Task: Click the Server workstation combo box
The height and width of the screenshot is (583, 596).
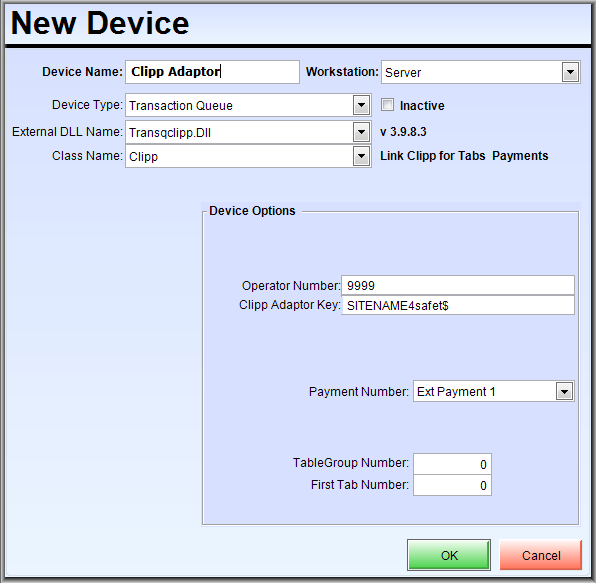Action: click(480, 72)
